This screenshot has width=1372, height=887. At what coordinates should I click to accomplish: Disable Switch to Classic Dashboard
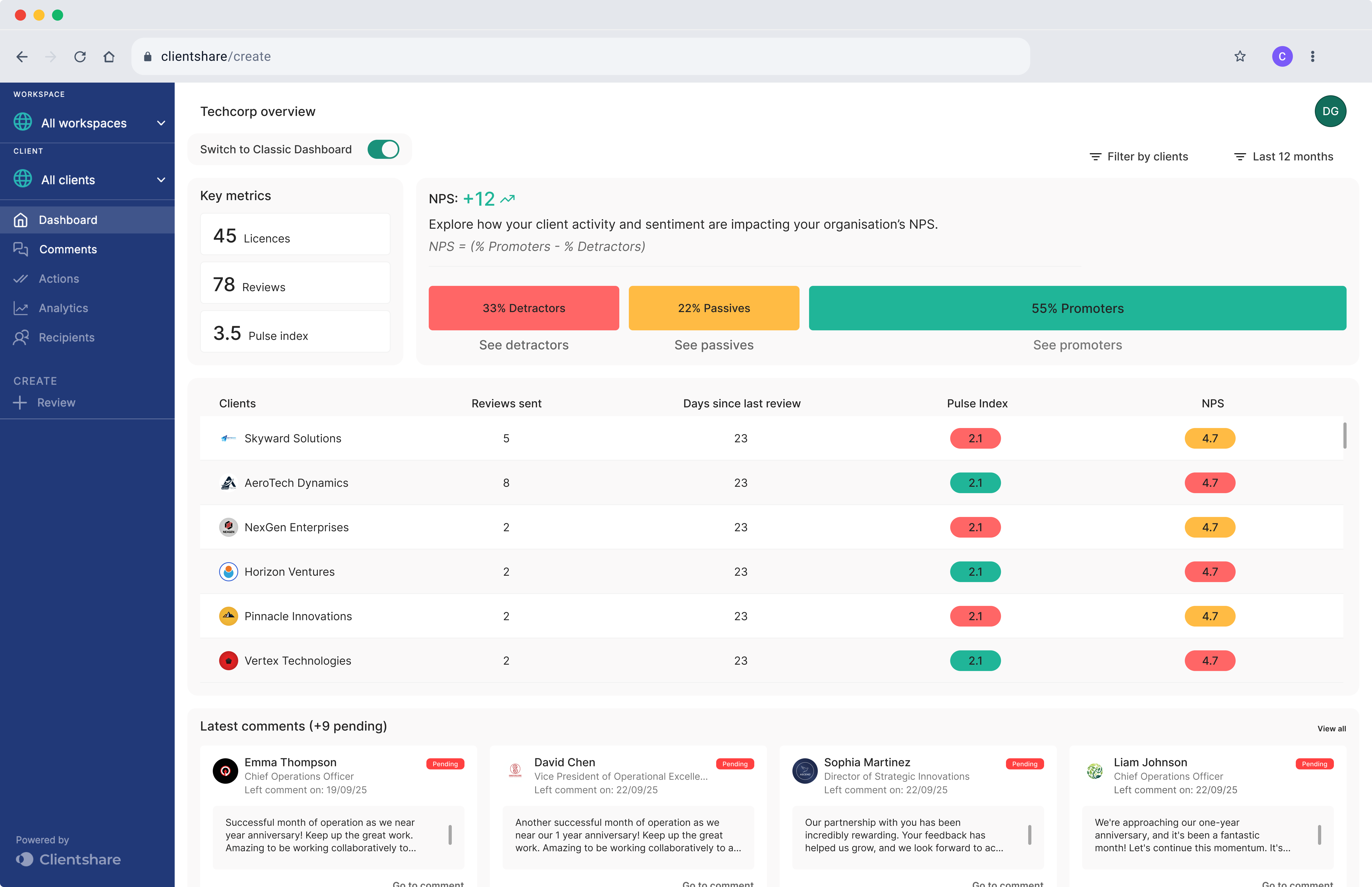click(x=383, y=149)
